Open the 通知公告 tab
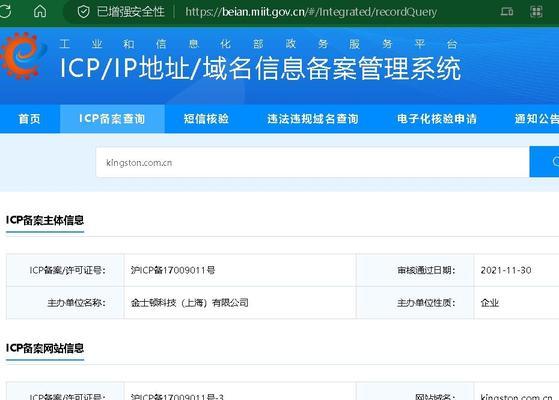The image size is (559, 400). click(x=536, y=119)
